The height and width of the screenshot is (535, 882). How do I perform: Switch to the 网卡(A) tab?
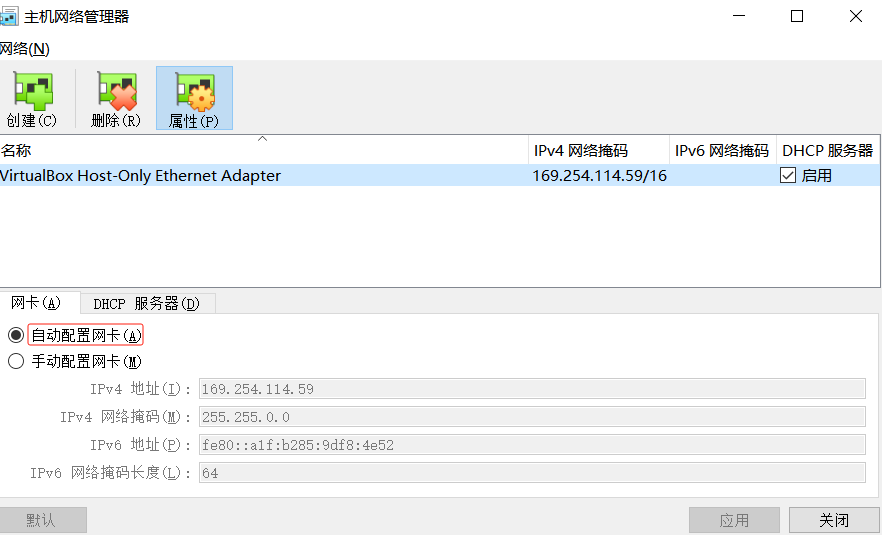[36, 303]
